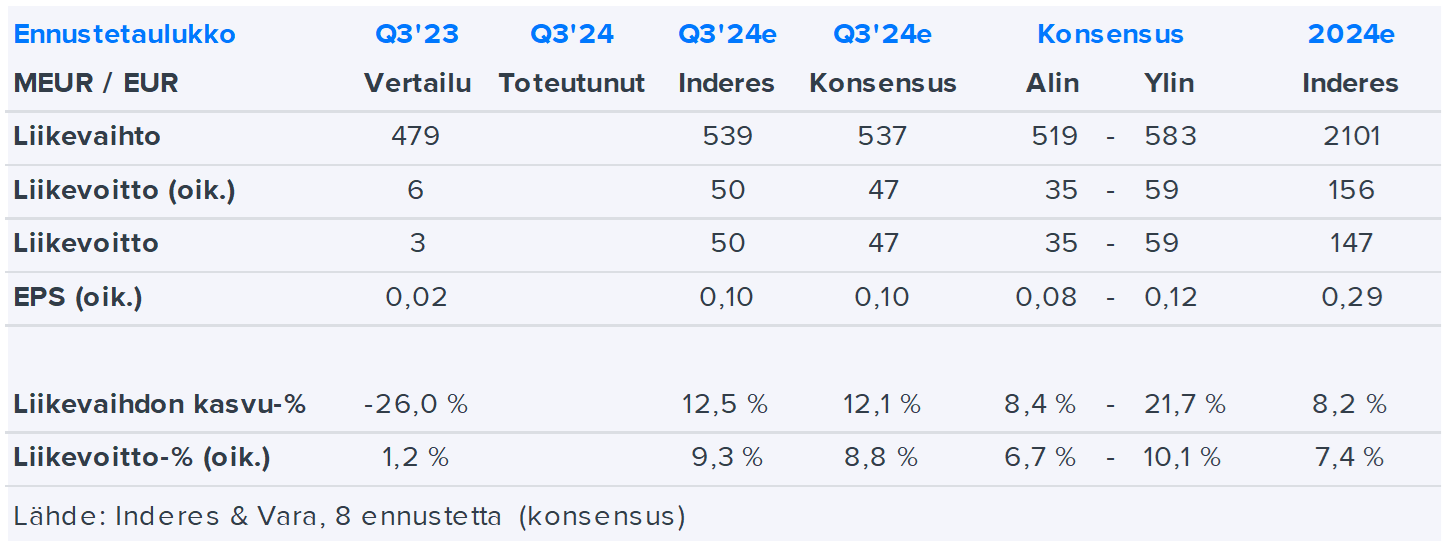Click the Liikevaihto row label
The height and width of the screenshot is (551, 1450).
[x=87, y=136]
